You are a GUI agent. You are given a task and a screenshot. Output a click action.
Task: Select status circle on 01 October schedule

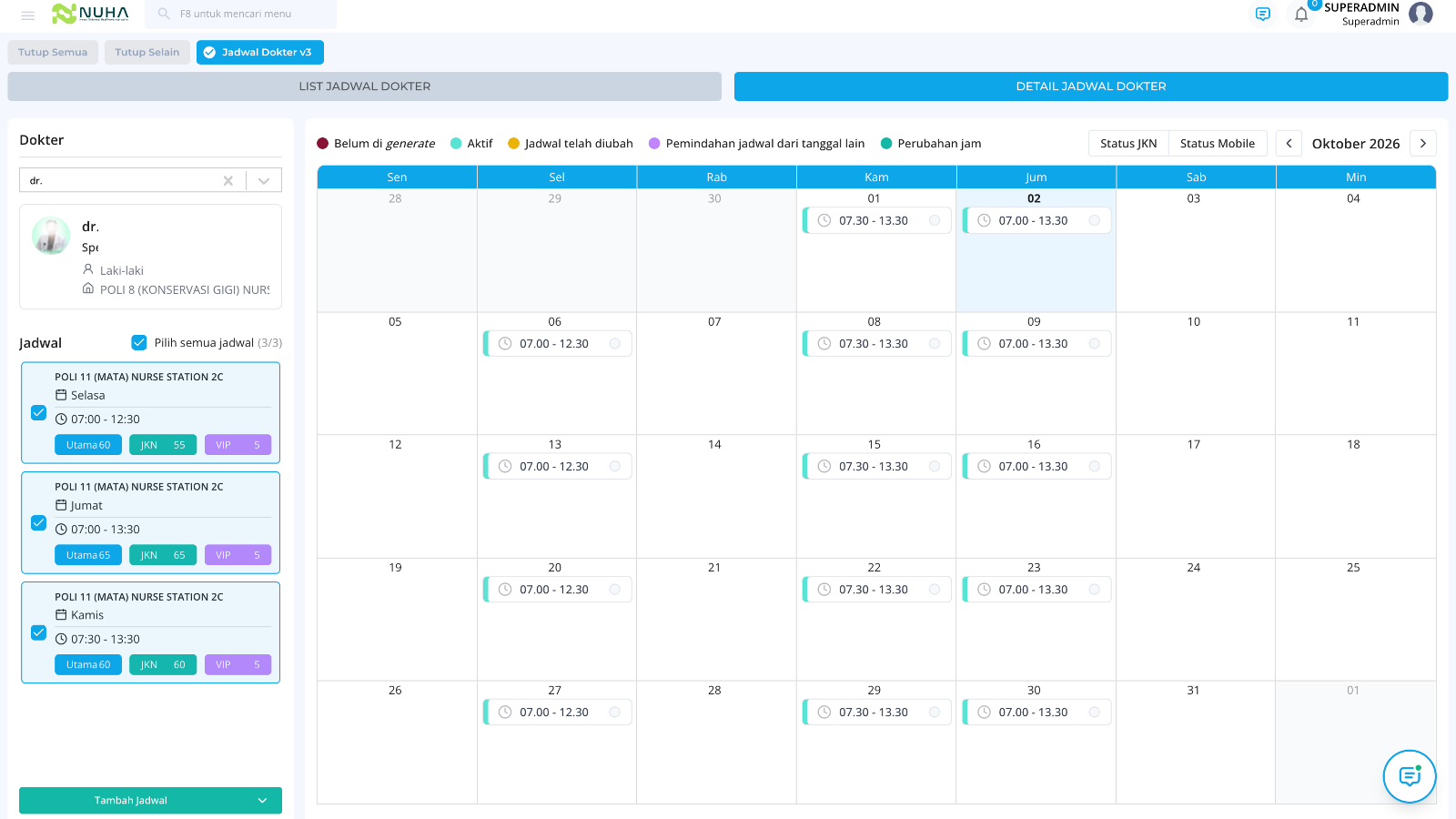935,220
